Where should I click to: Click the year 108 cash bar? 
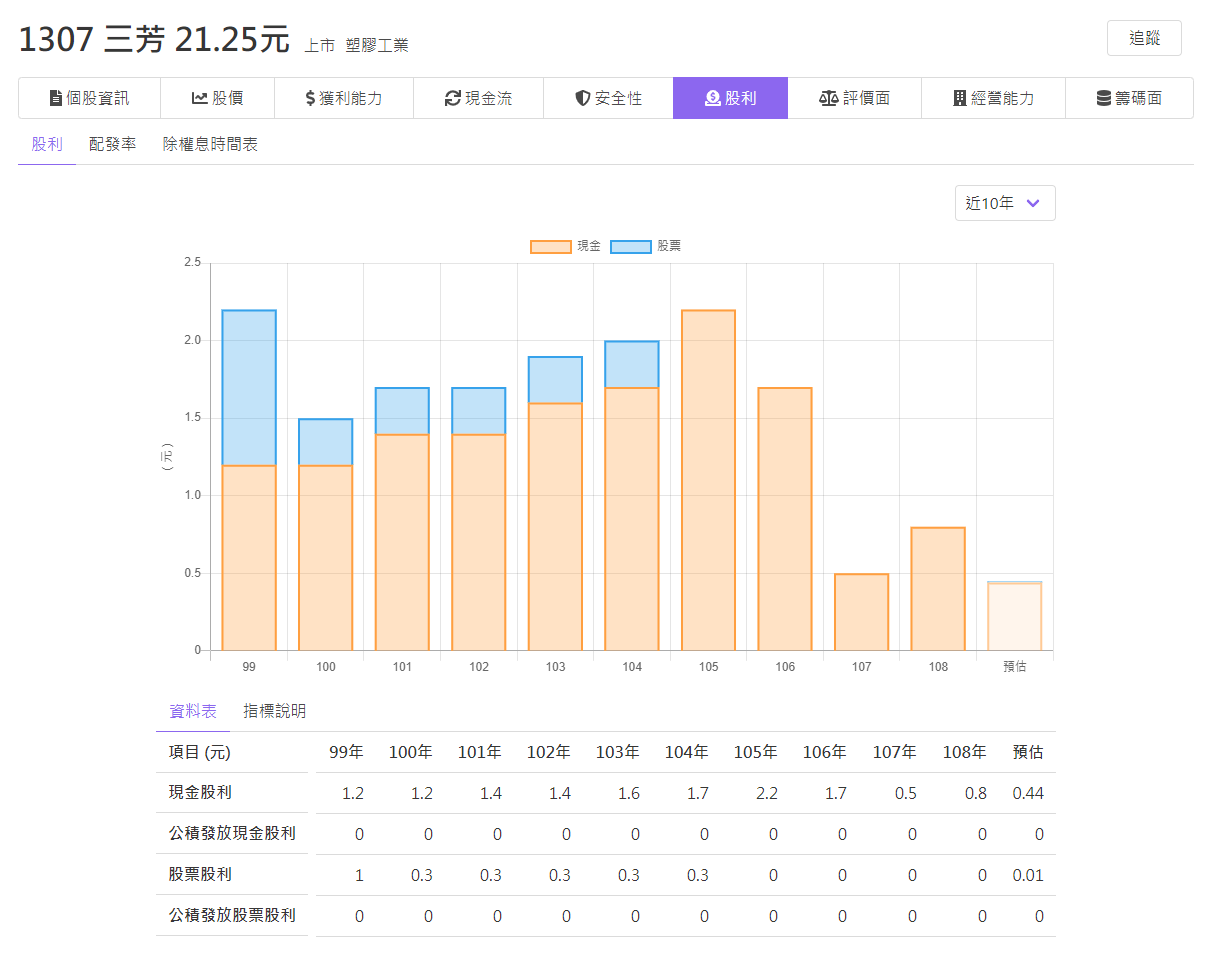(938, 589)
